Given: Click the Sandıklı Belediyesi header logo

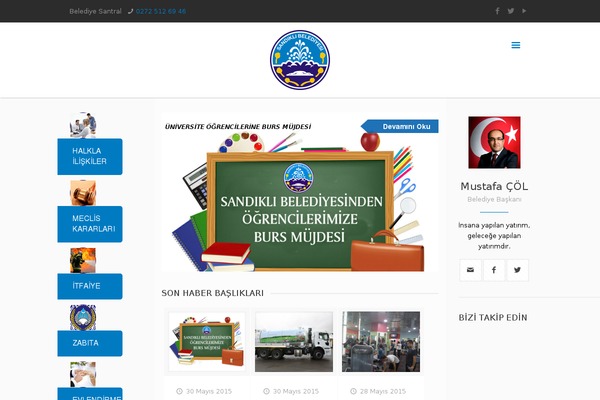Looking at the screenshot, I should click(x=300, y=60).
